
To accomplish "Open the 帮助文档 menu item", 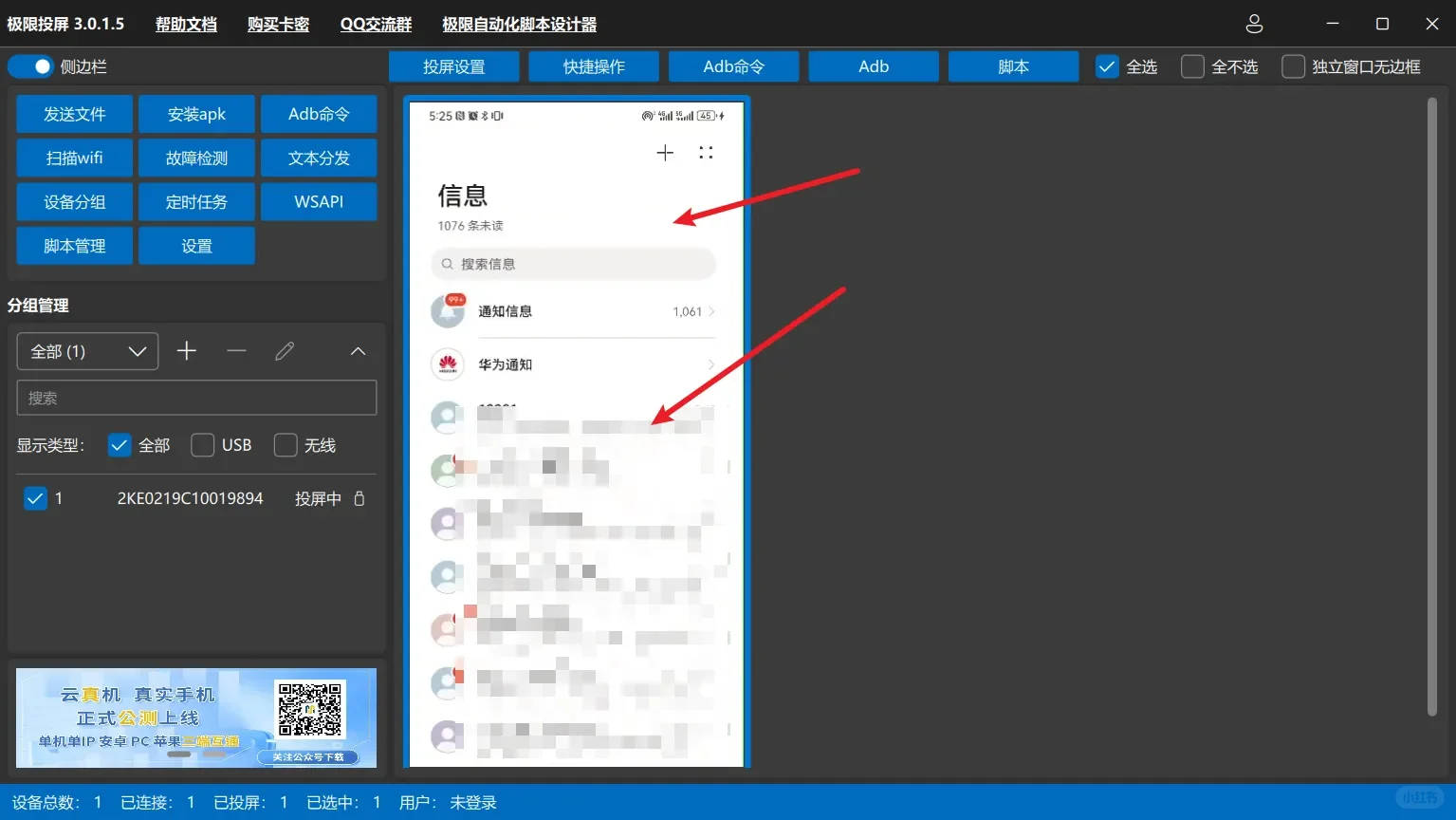I will coord(185,24).
